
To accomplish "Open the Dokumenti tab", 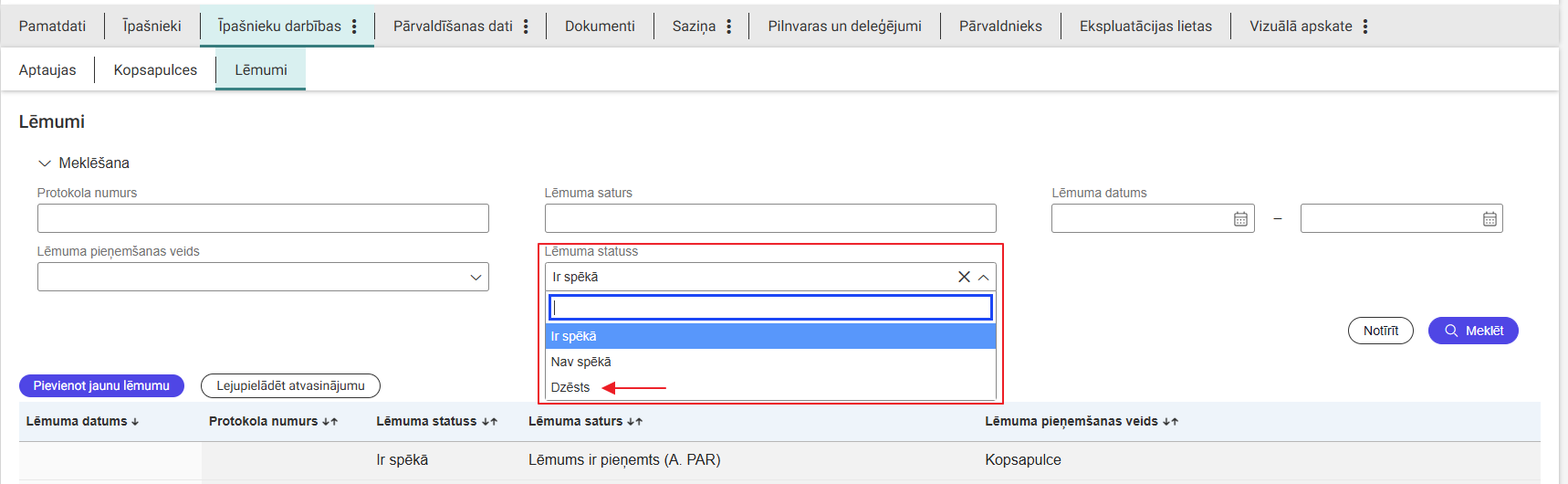I will (x=600, y=26).
